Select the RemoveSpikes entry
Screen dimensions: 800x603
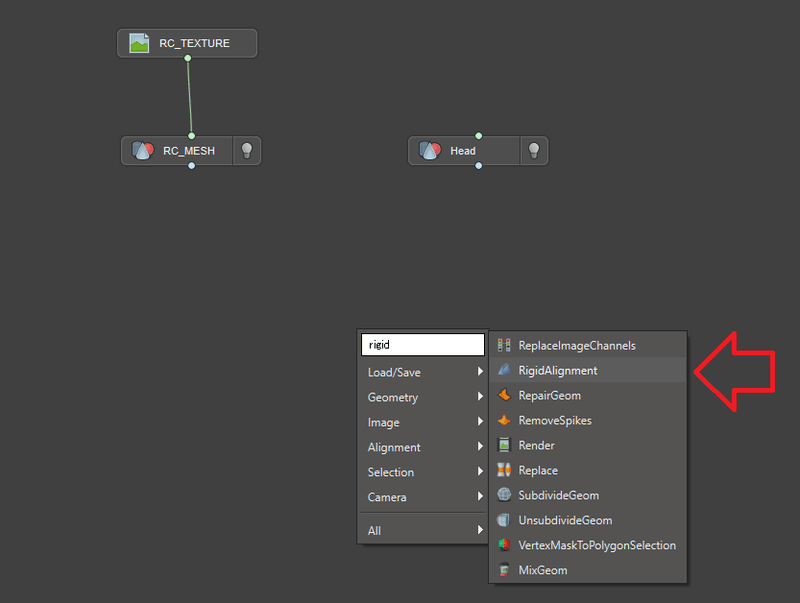tap(588, 420)
